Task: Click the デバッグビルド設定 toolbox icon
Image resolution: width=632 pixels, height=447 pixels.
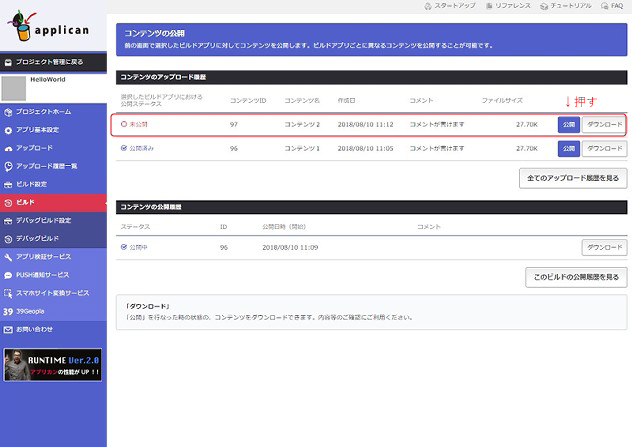Action: [x=8, y=221]
